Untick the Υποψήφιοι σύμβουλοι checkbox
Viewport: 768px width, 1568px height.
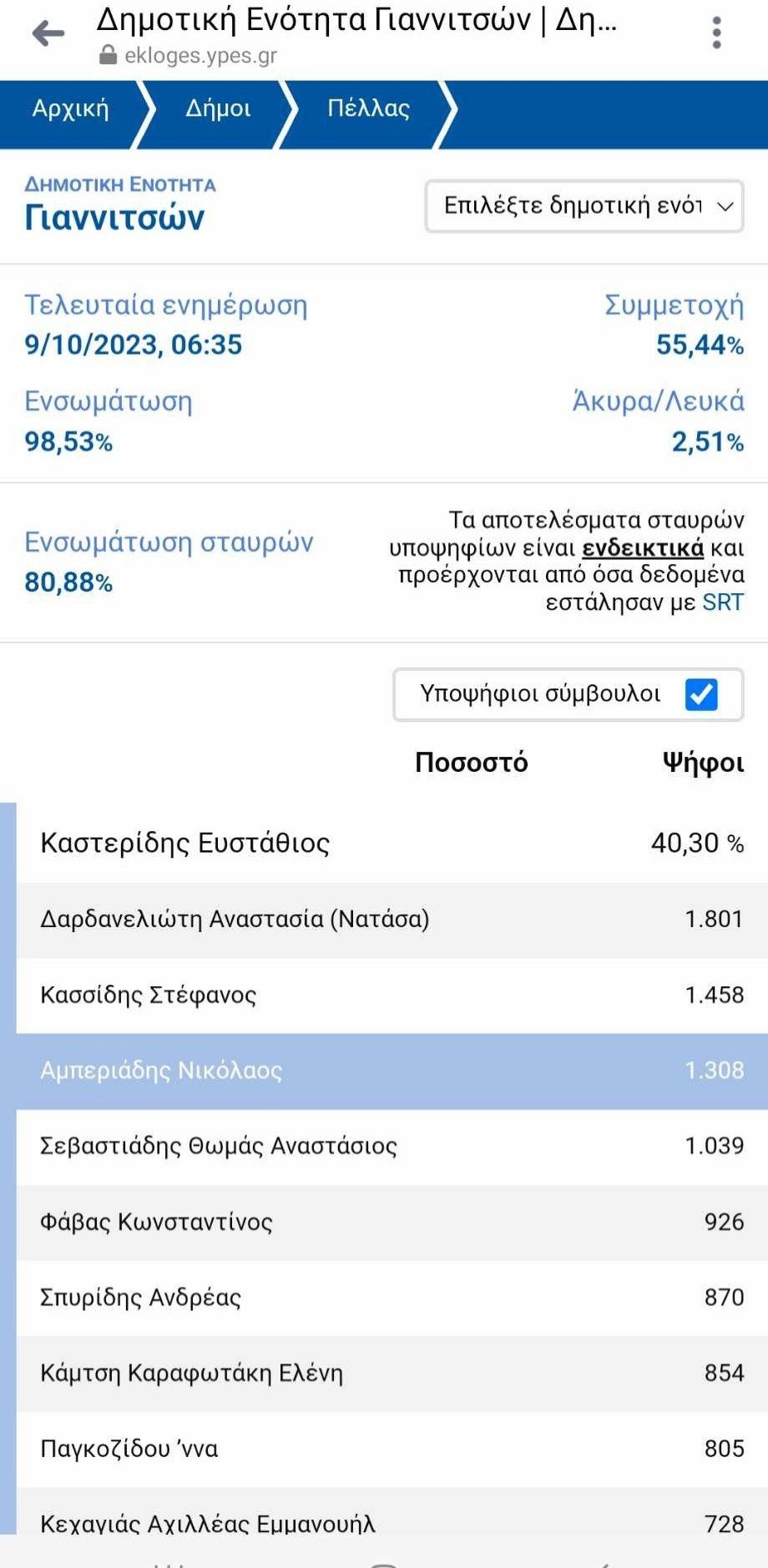coord(701,694)
